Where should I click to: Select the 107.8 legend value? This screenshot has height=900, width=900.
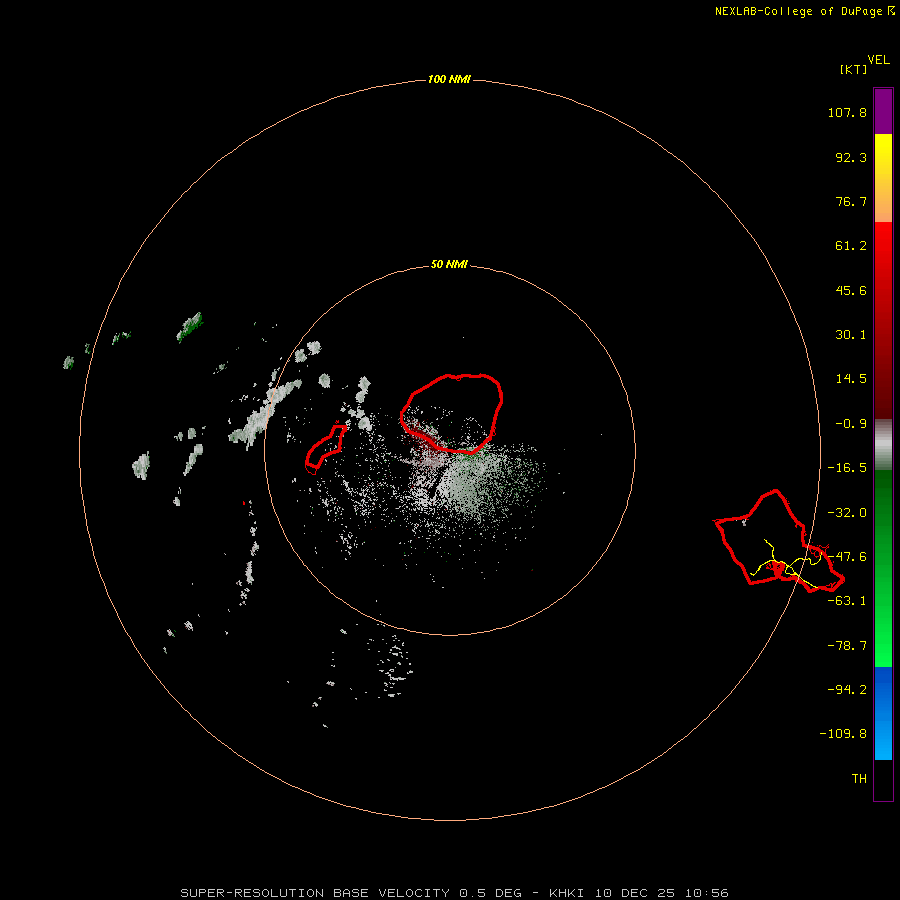tap(847, 112)
